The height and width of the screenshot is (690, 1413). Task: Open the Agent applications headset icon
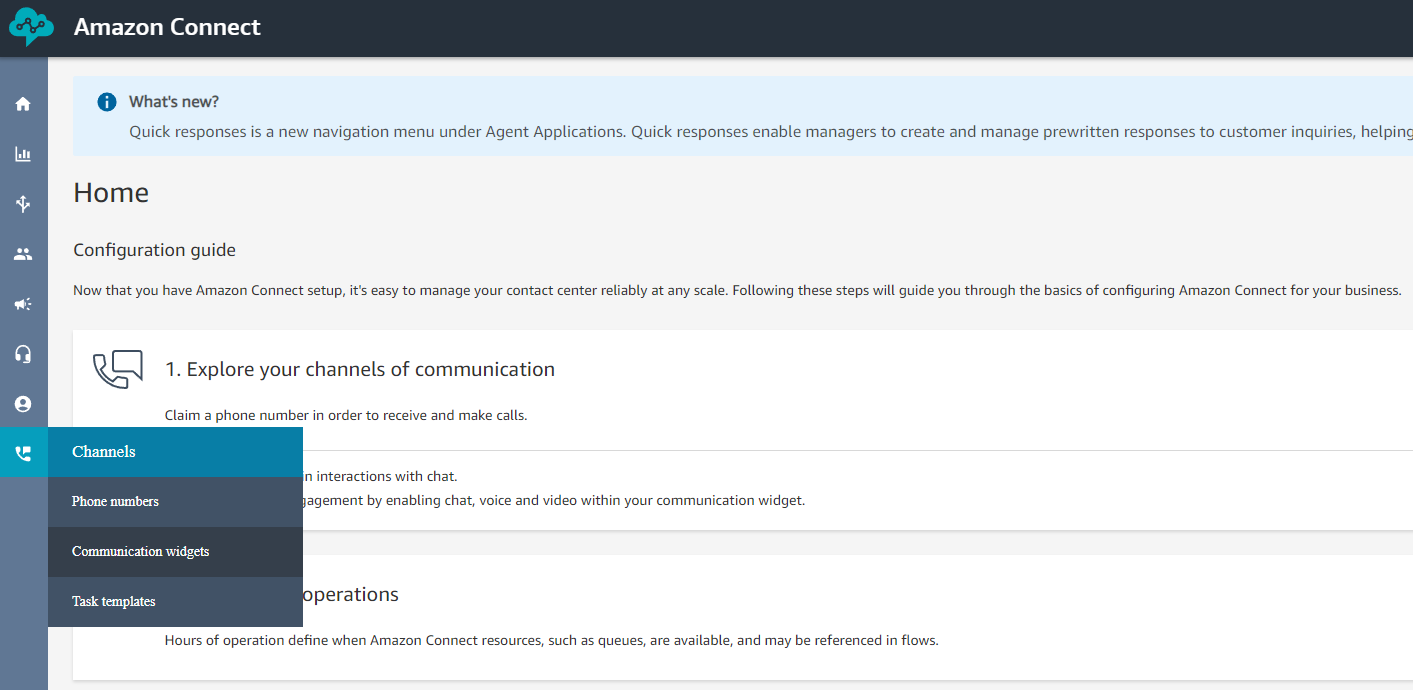pos(23,354)
